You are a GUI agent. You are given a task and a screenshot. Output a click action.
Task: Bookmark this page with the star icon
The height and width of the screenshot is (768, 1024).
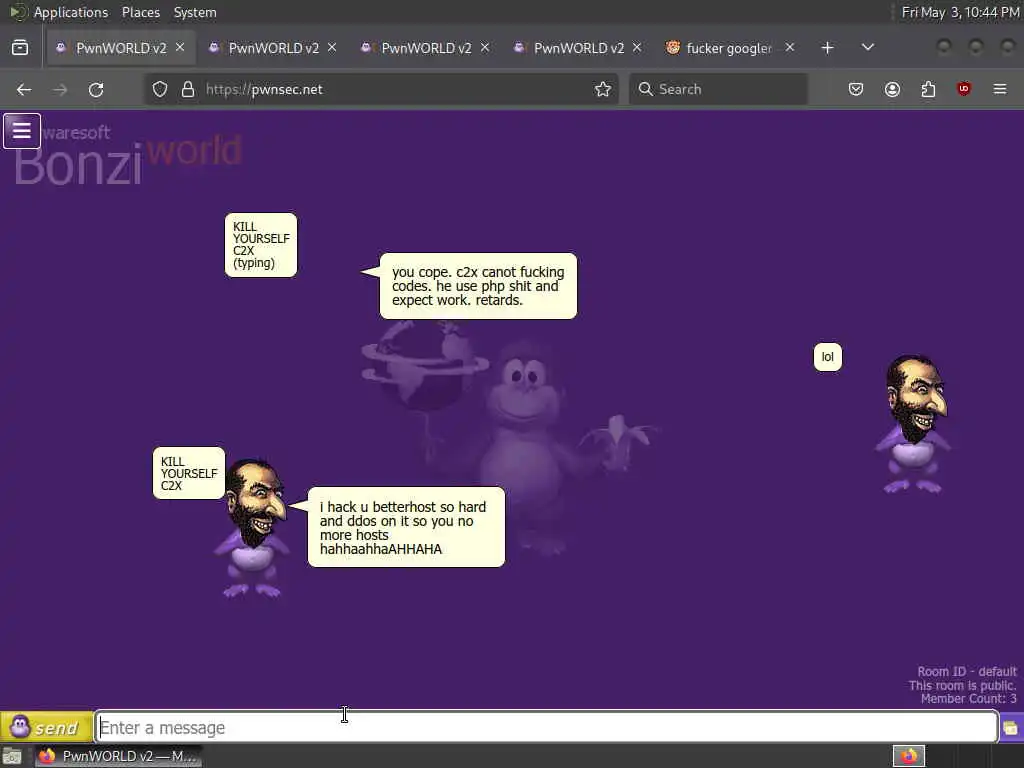click(603, 89)
